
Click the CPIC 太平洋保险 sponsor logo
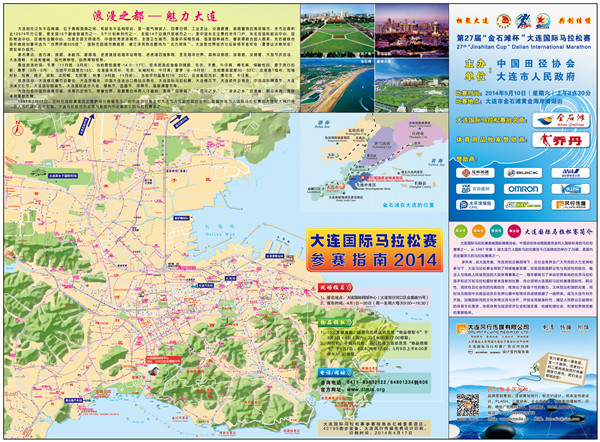(x=475, y=205)
